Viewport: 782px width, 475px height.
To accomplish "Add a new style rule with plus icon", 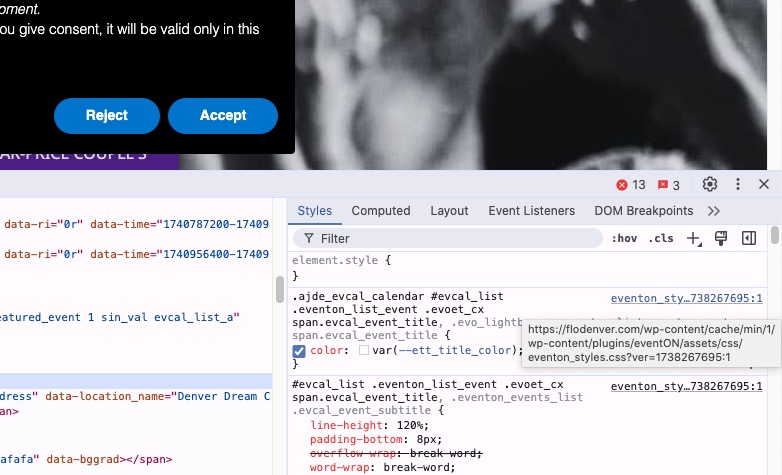I will coord(694,238).
